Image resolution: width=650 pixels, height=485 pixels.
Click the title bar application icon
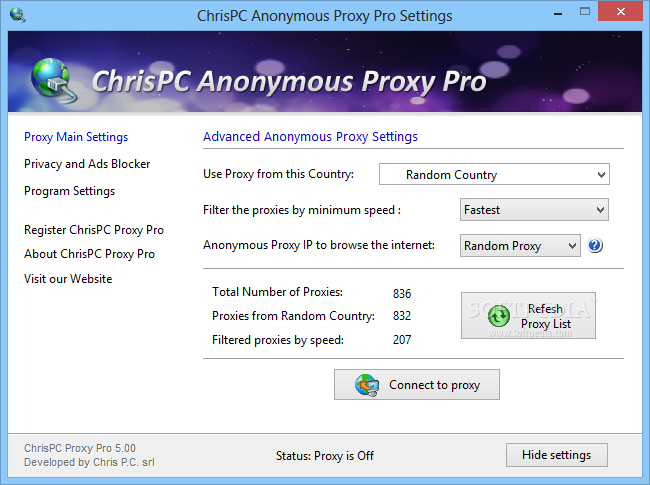(x=17, y=15)
